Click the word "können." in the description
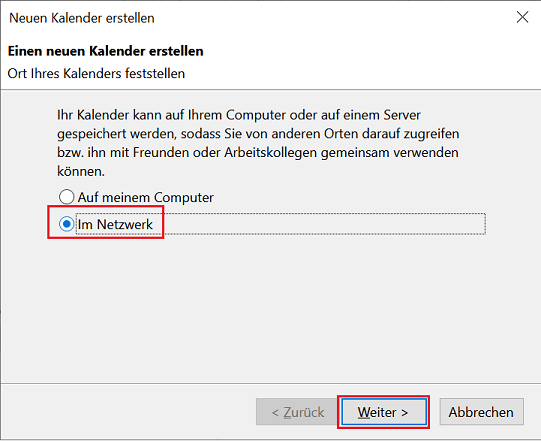 click(x=81, y=171)
